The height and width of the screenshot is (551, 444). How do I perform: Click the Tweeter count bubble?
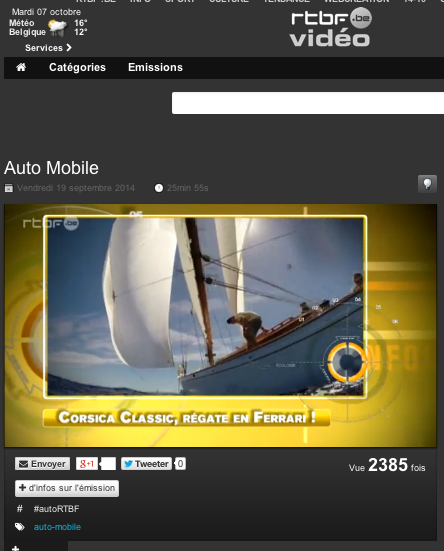pos(180,464)
